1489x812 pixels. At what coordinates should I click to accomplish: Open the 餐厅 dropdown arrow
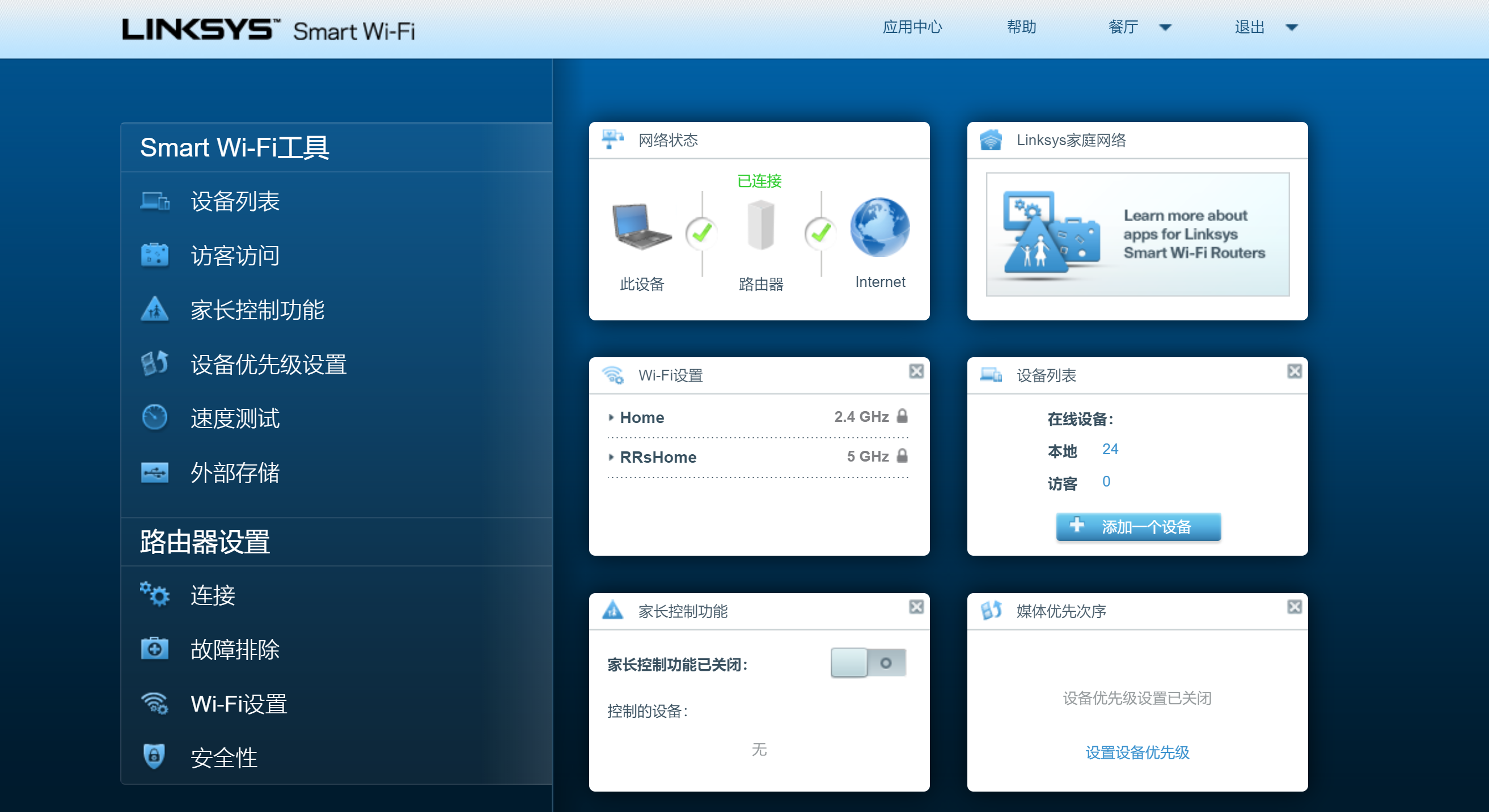[1165, 28]
